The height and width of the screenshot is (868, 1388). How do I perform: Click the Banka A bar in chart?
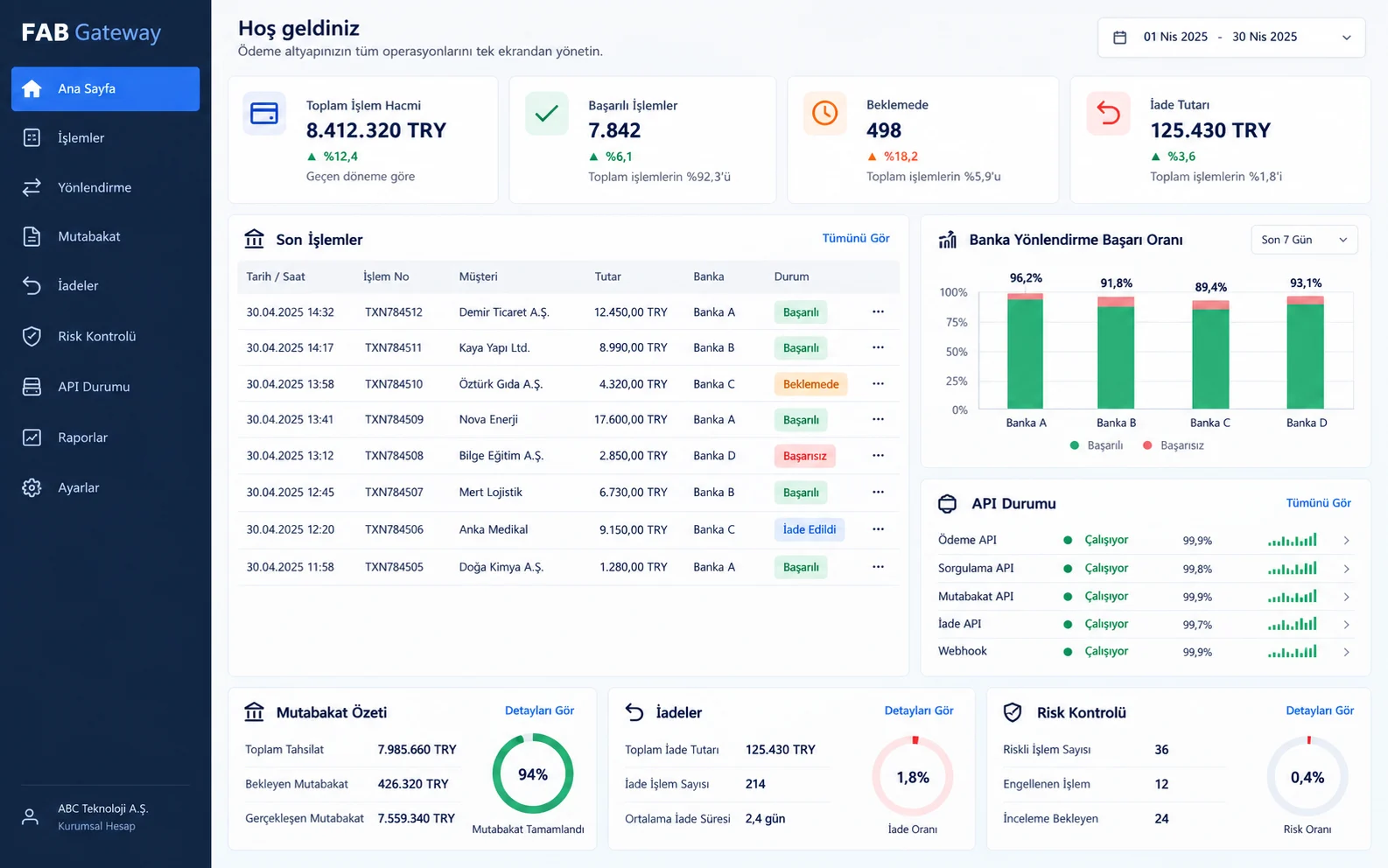click(x=1025, y=351)
